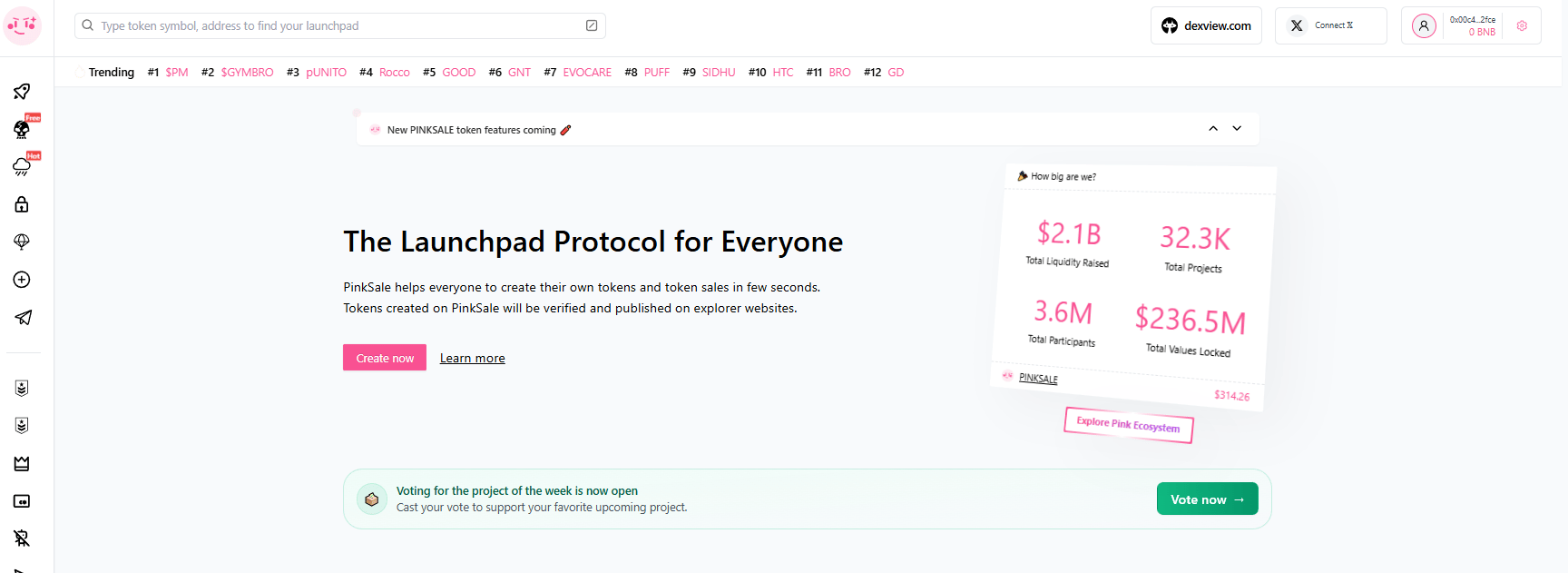Open the Explore Pink Ecosystem button
This screenshot has height=573, width=1568.
point(1128,424)
